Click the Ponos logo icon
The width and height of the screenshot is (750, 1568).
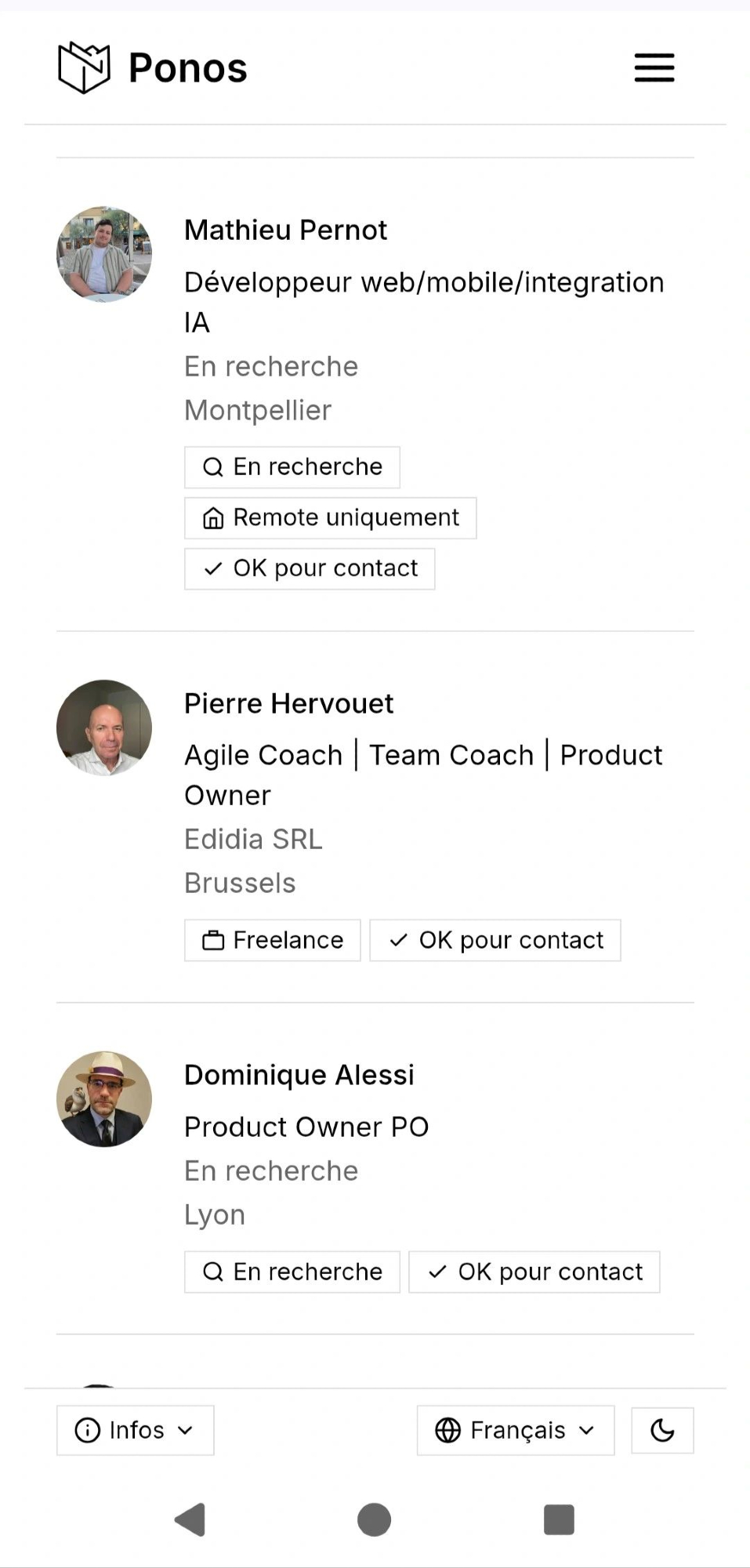(84, 67)
